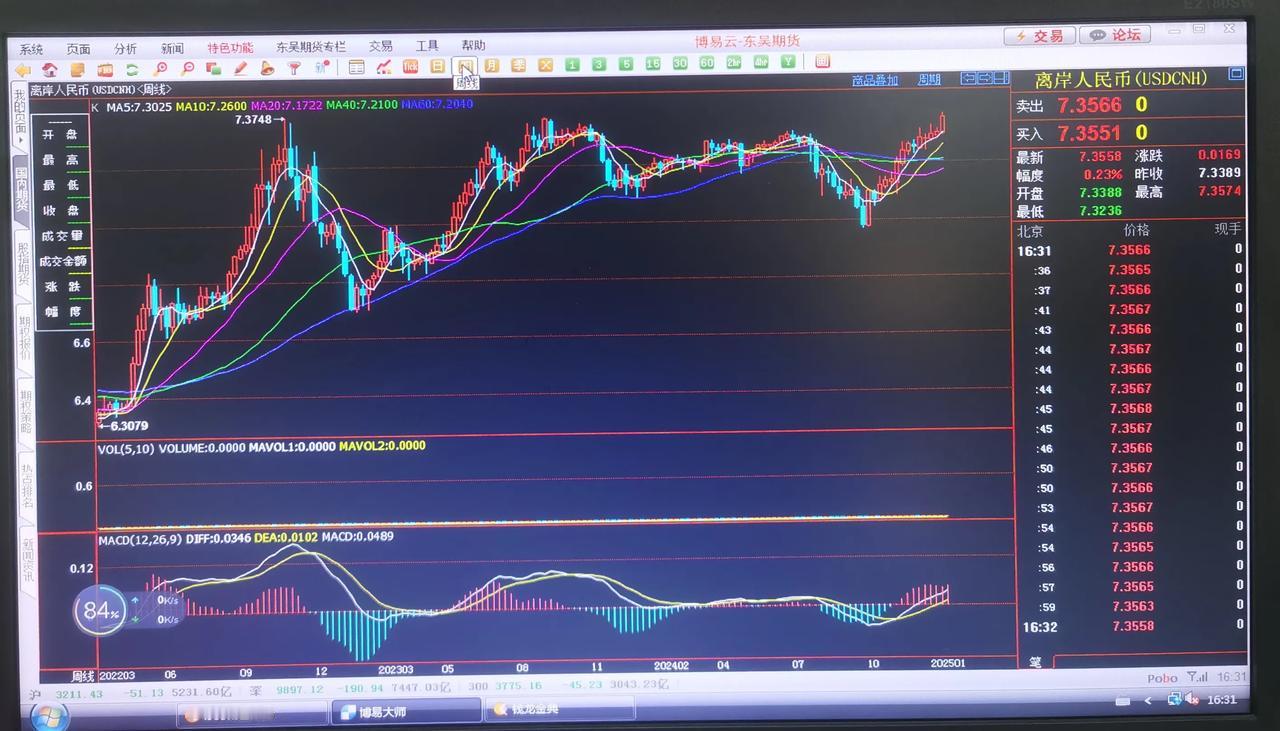
Task: Select monthly K-line period icon 月
Action: 491,66
